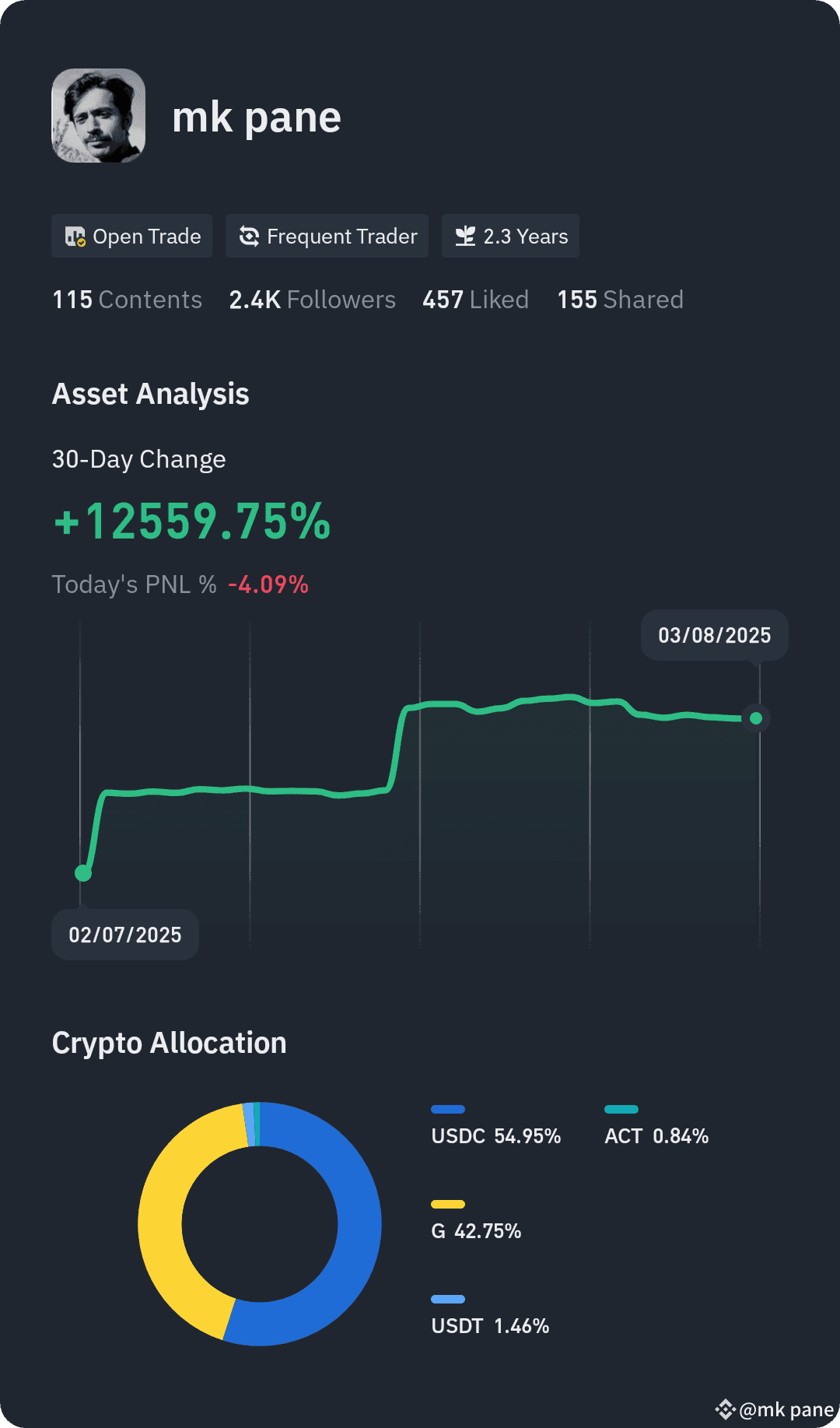Open the 457 Liked stat
Viewport: 840px width, 1428px height.
coord(475,300)
